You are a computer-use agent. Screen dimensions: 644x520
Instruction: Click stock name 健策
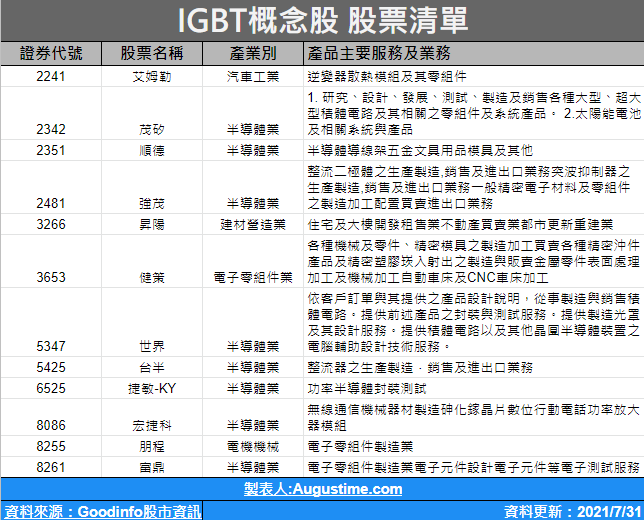pos(152,278)
